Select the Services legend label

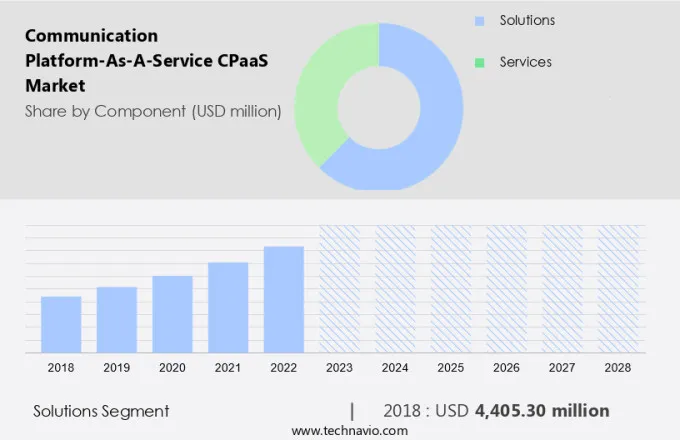tap(525, 63)
